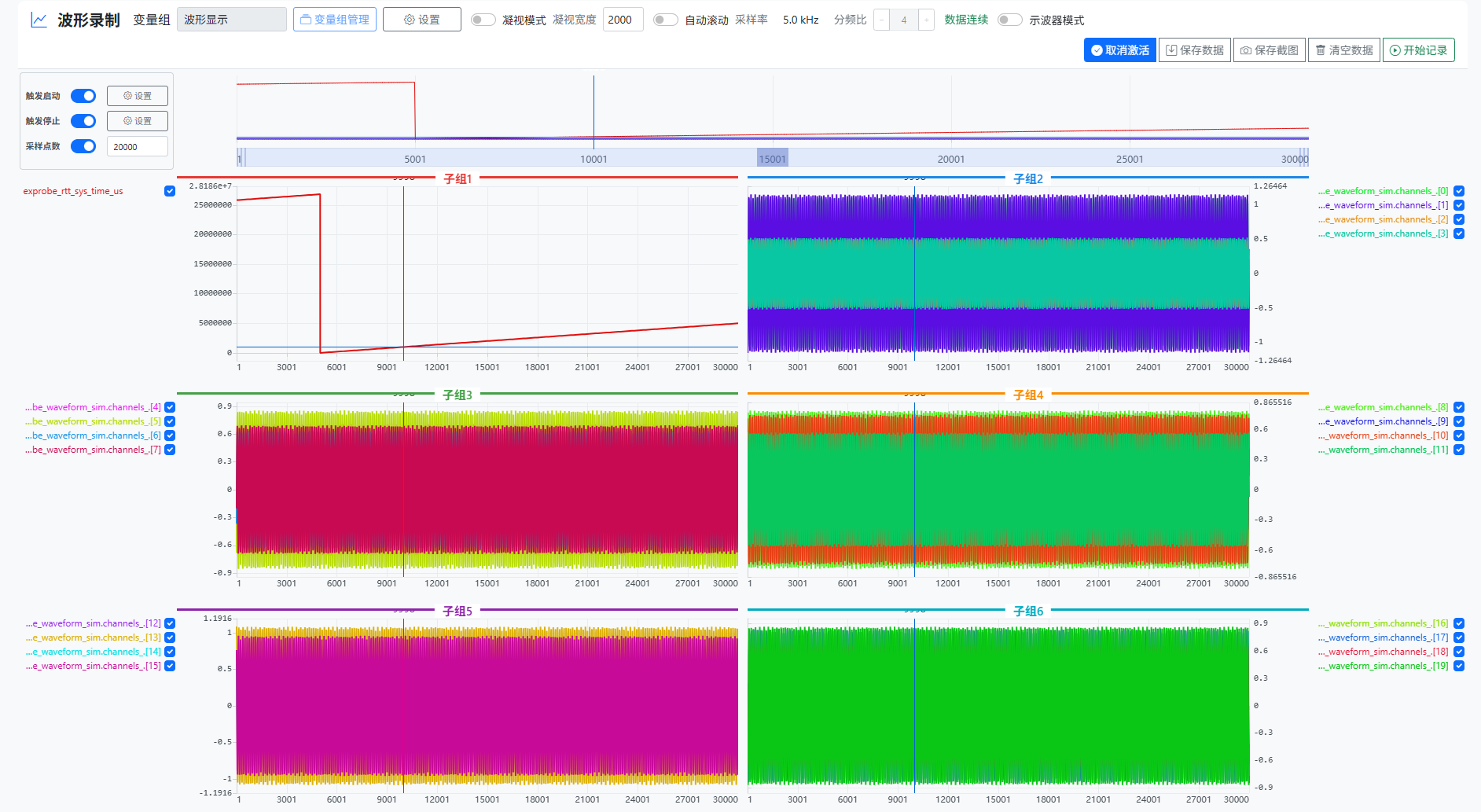Screen dimensions: 1481x812
Task: Click the 1.1916 axis maximum in 子组5
Action: [218, 619]
